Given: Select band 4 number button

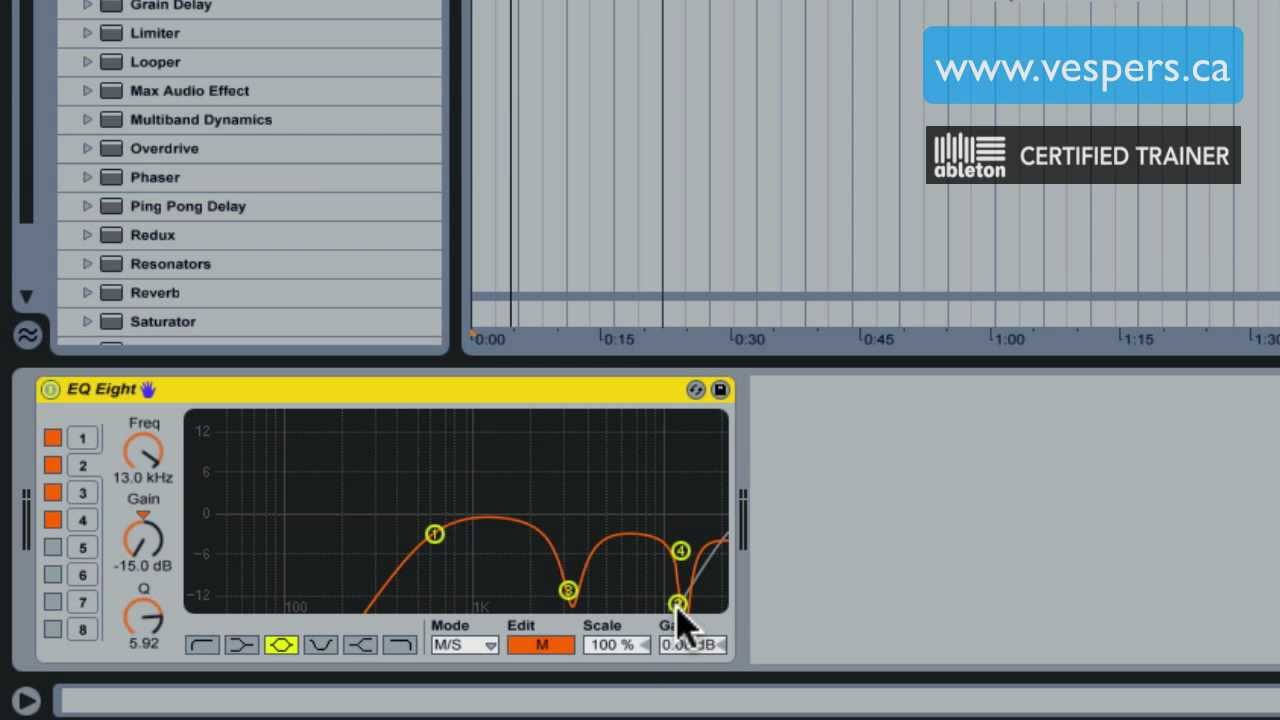Looking at the screenshot, I should point(83,520).
